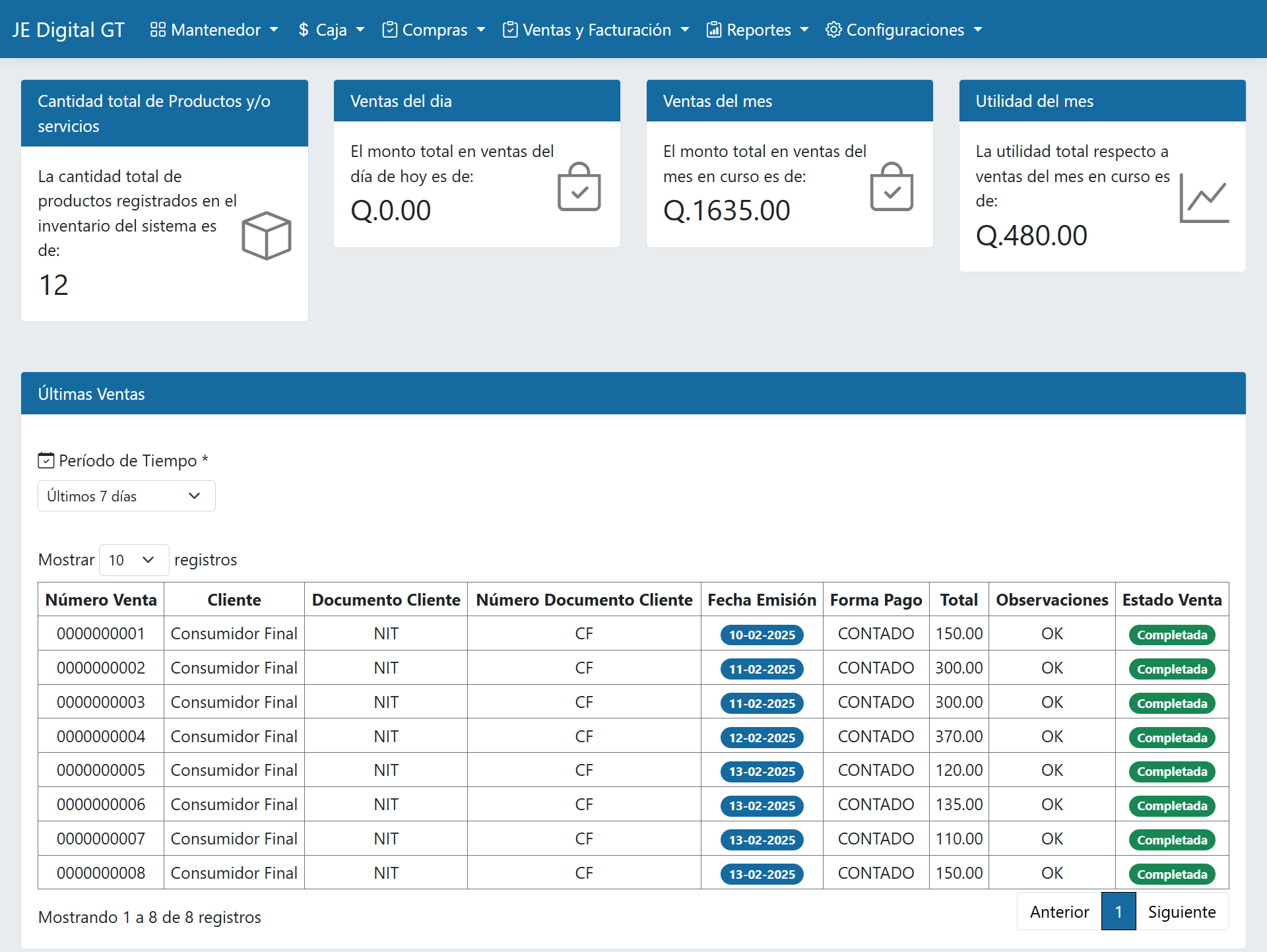Open the Mostrar 10 registros dropdown
Viewport: 1267px width, 952px height.
tap(133, 560)
